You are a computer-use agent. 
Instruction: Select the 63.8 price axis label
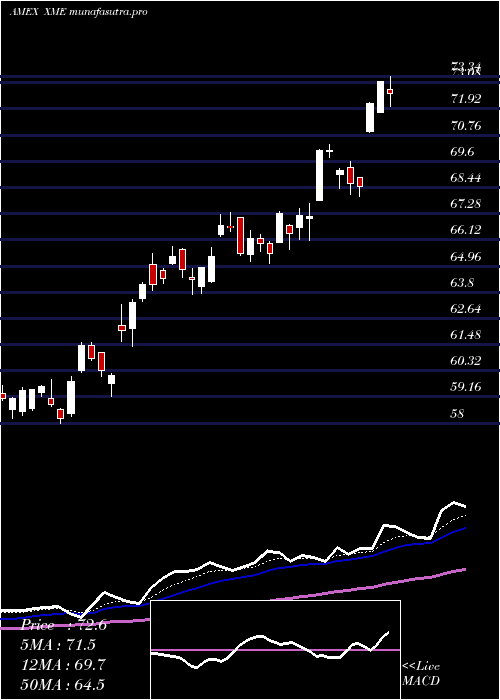(x=463, y=283)
